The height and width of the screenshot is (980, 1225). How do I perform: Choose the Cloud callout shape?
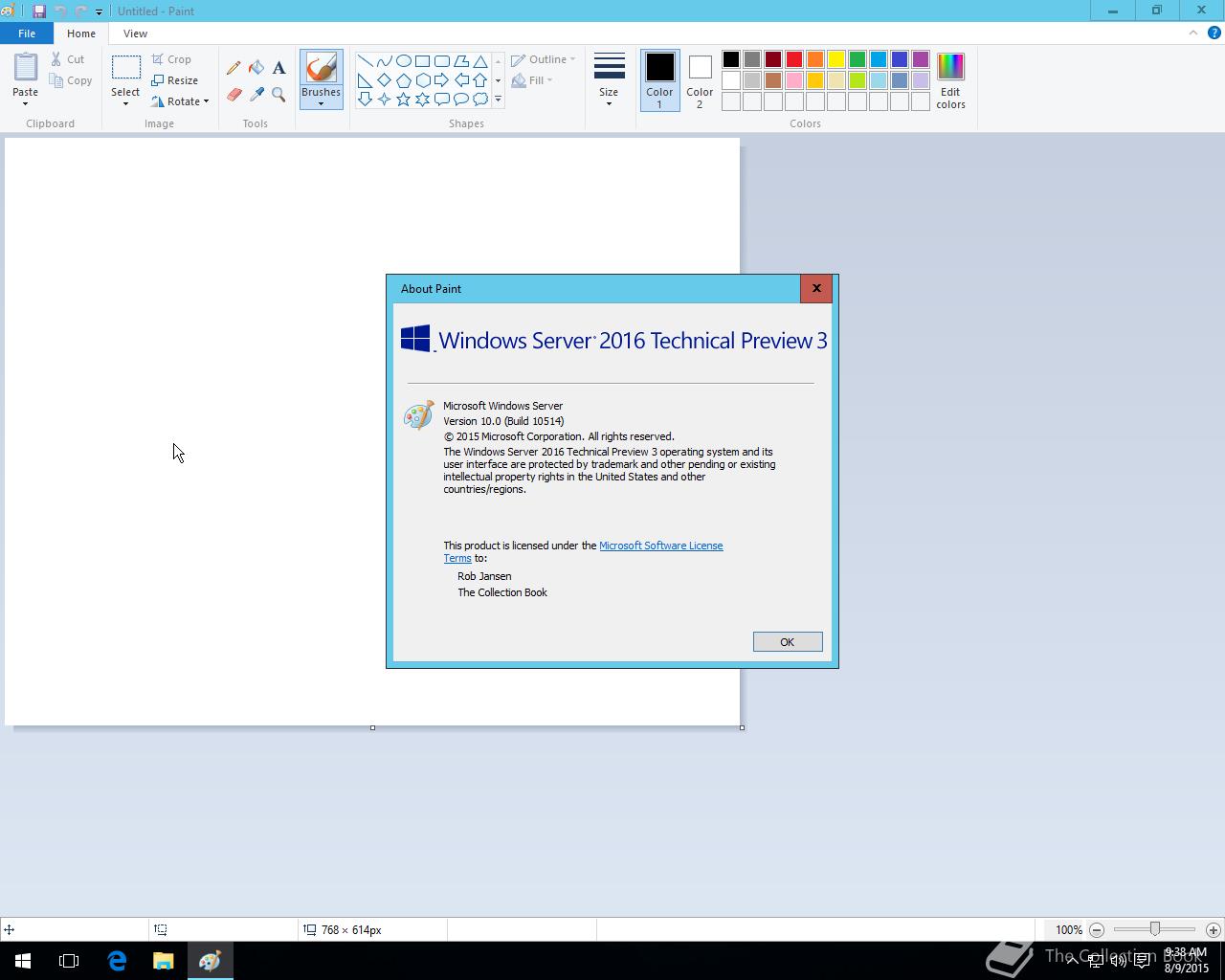(x=480, y=100)
